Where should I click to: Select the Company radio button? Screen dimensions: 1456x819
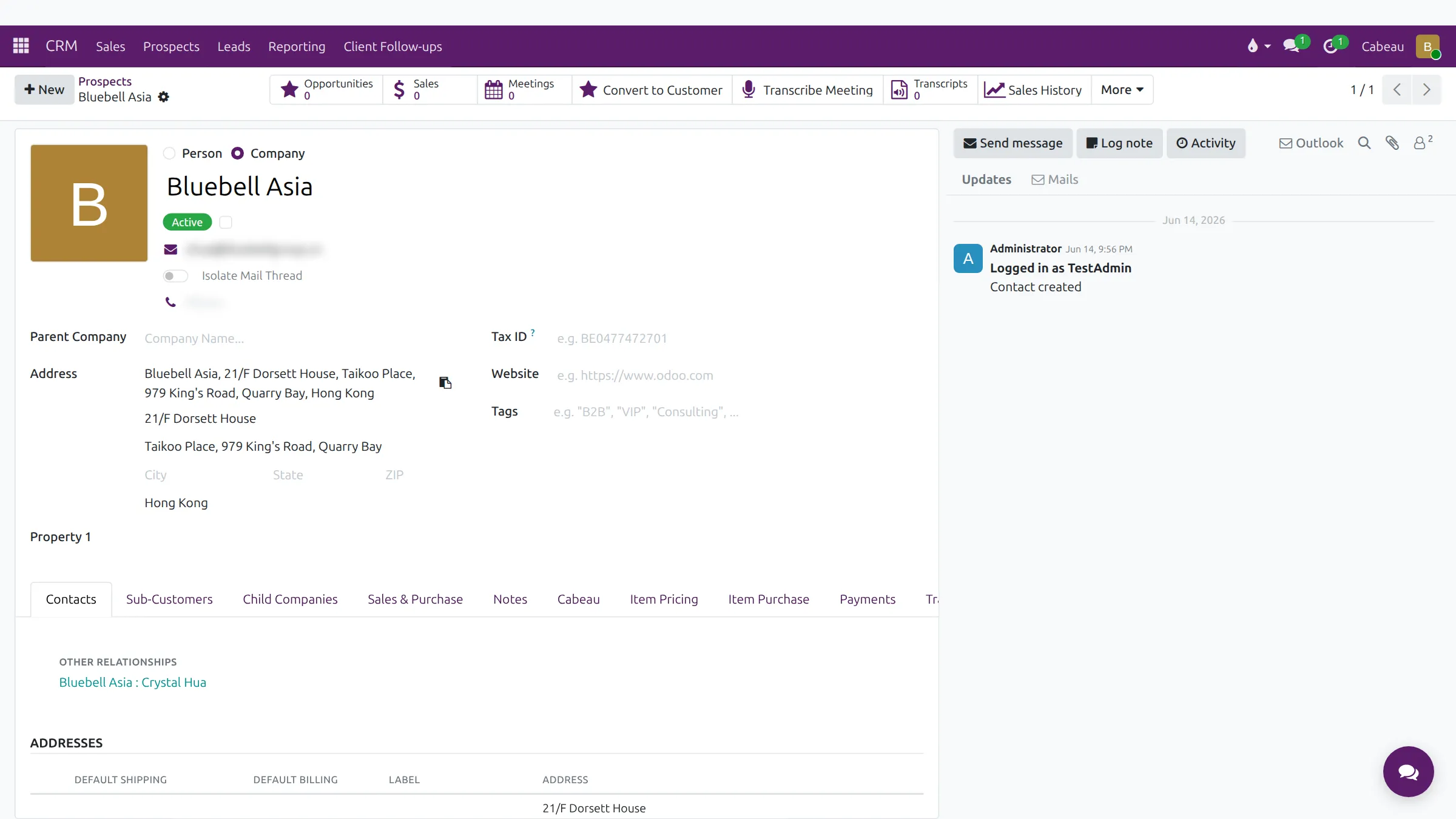click(238, 153)
